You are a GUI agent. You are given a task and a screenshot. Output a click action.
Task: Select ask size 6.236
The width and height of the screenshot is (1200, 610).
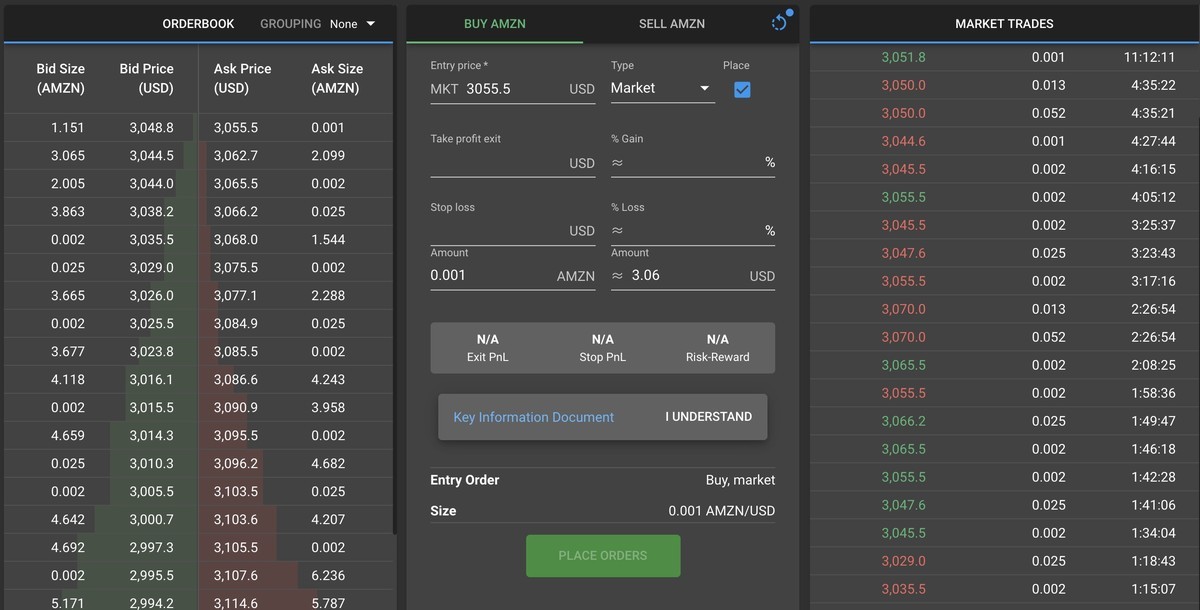point(328,576)
